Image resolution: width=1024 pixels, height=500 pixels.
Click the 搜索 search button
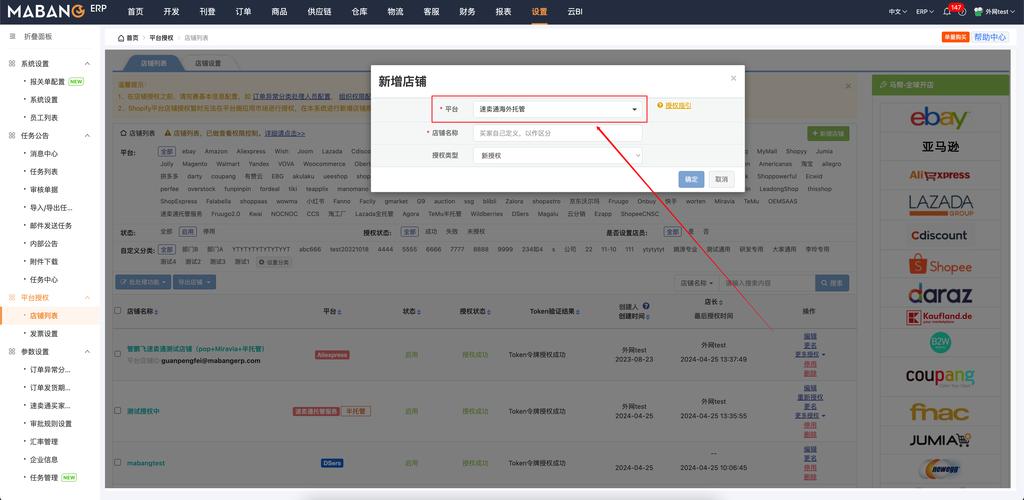pyautogui.click(x=832, y=283)
